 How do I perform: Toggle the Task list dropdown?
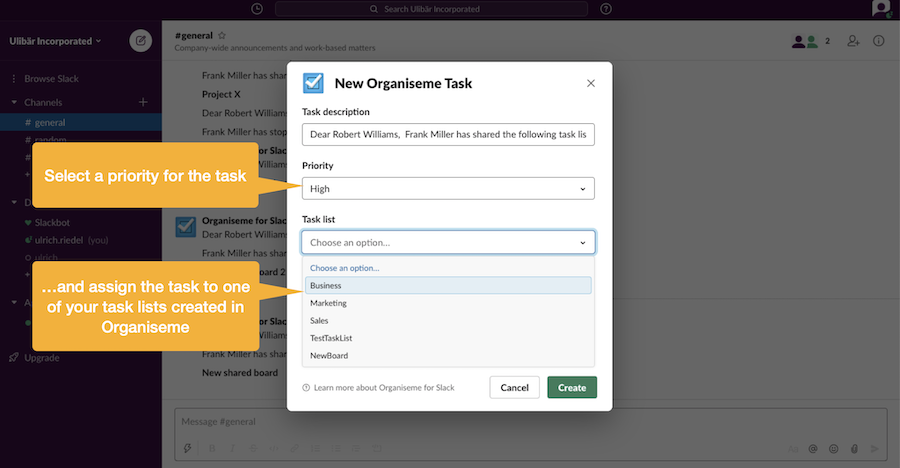pyautogui.click(x=448, y=242)
